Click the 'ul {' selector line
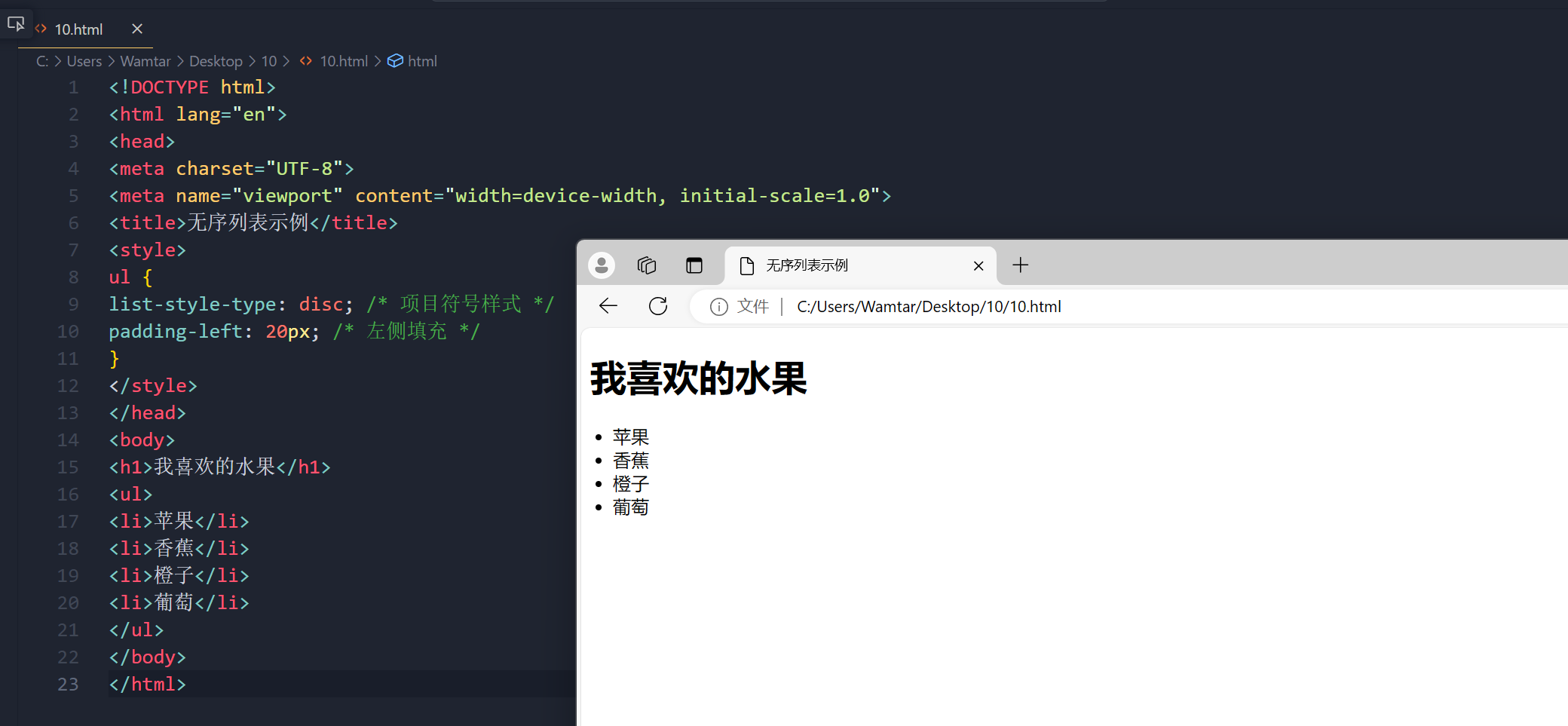 pyautogui.click(x=130, y=277)
